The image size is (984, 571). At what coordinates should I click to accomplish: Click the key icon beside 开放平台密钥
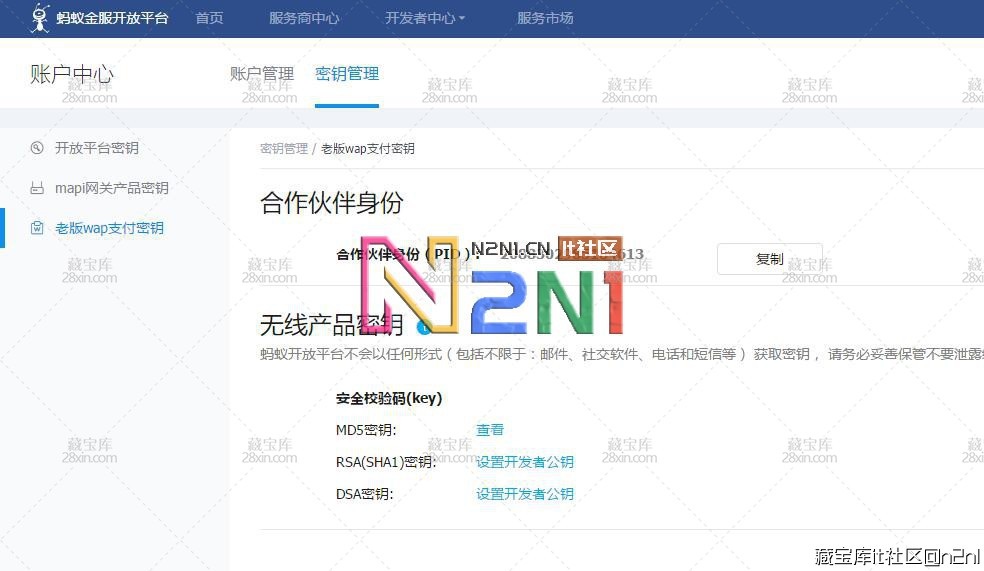[x=37, y=148]
